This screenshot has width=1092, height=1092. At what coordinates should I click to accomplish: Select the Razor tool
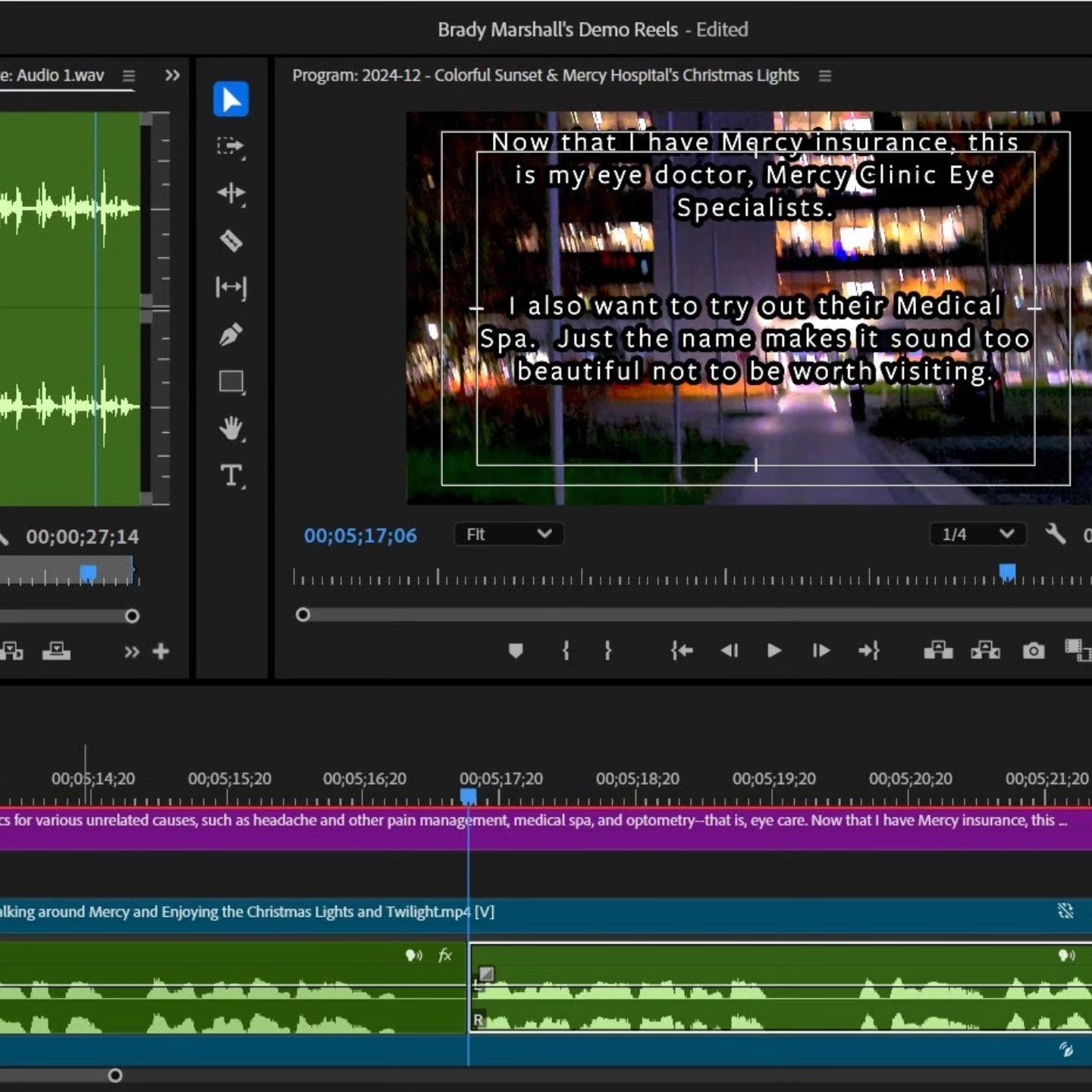231,240
